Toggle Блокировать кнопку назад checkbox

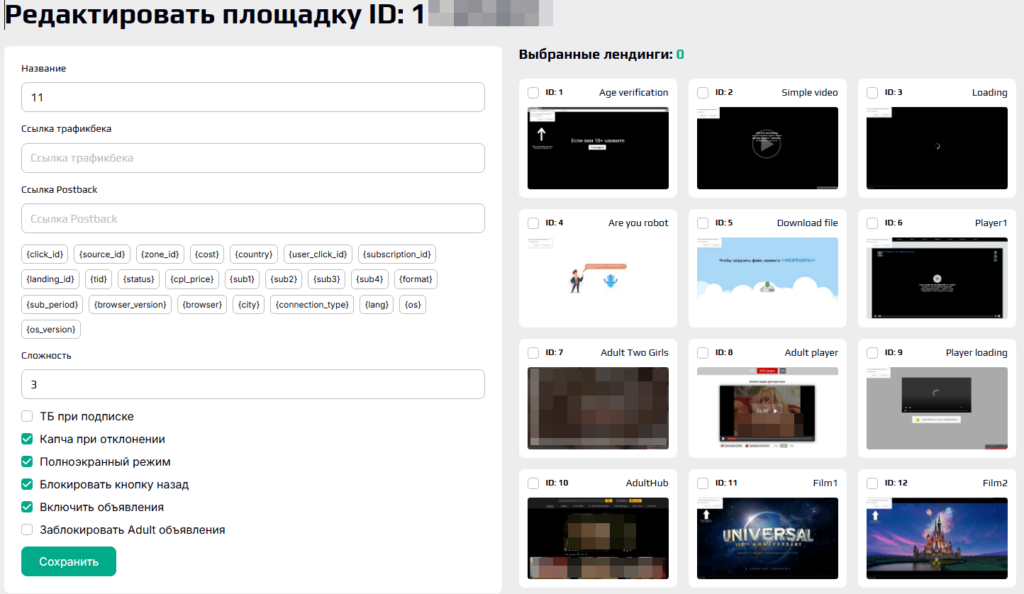27,484
